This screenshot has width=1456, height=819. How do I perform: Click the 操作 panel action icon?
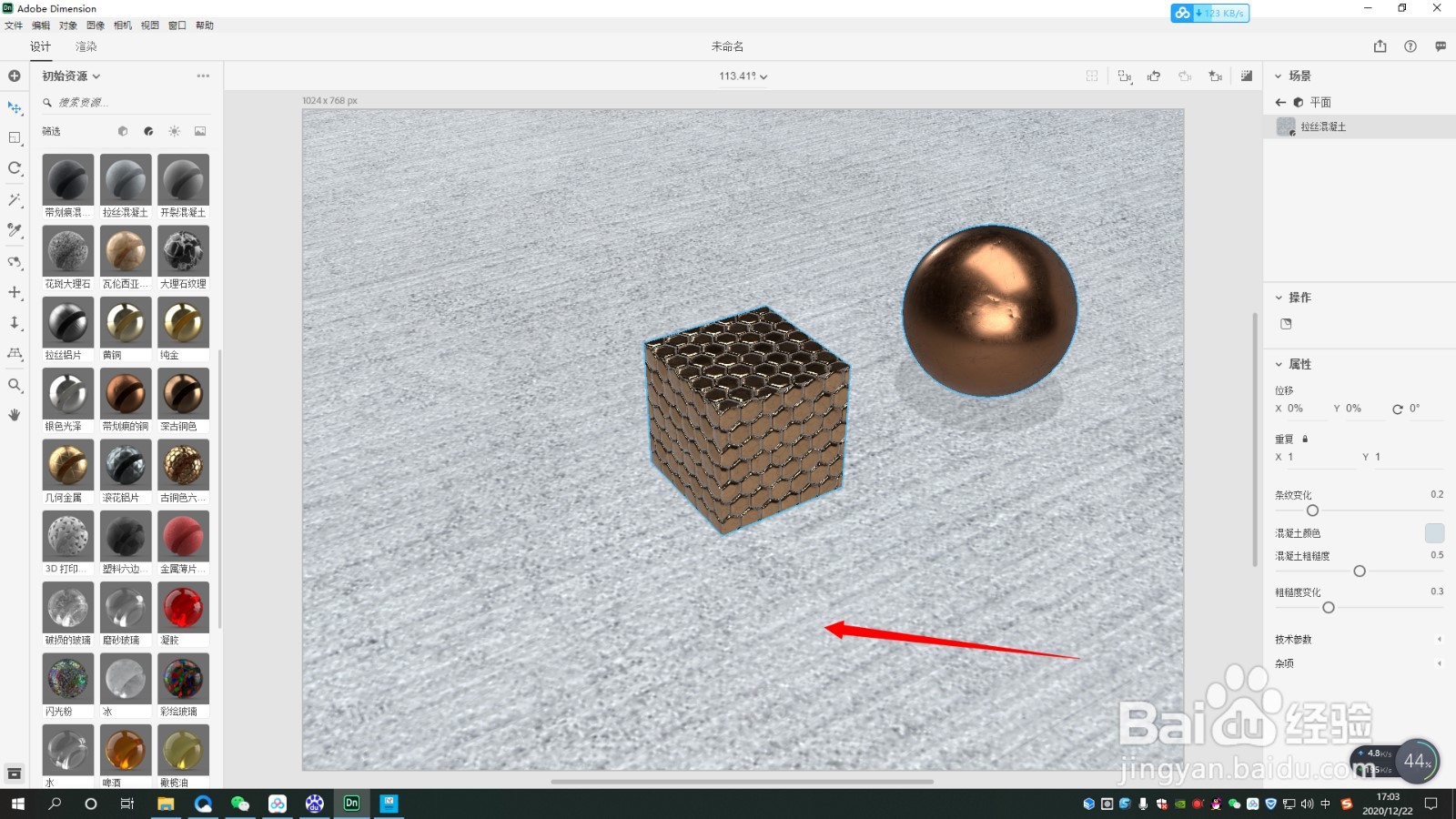(x=1286, y=324)
